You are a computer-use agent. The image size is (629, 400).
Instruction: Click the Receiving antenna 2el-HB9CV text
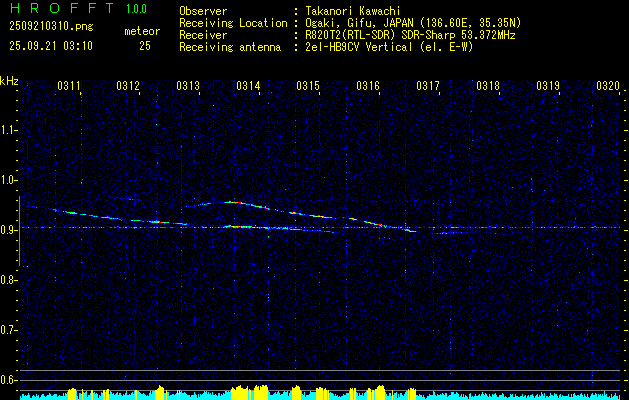tap(390, 47)
